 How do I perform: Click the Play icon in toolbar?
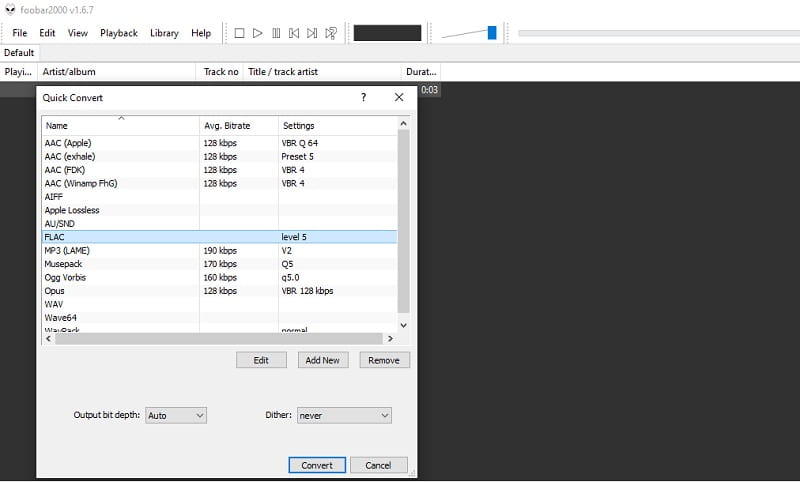[x=258, y=33]
